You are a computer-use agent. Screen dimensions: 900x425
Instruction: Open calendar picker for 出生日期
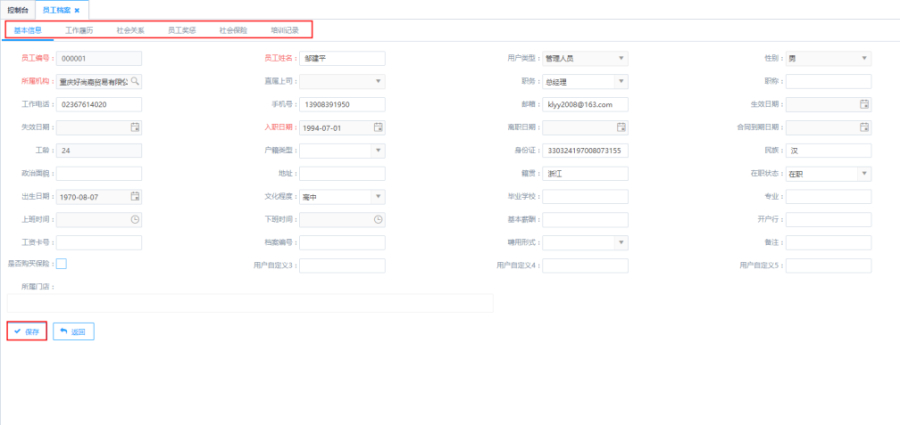pyautogui.click(x=135, y=196)
